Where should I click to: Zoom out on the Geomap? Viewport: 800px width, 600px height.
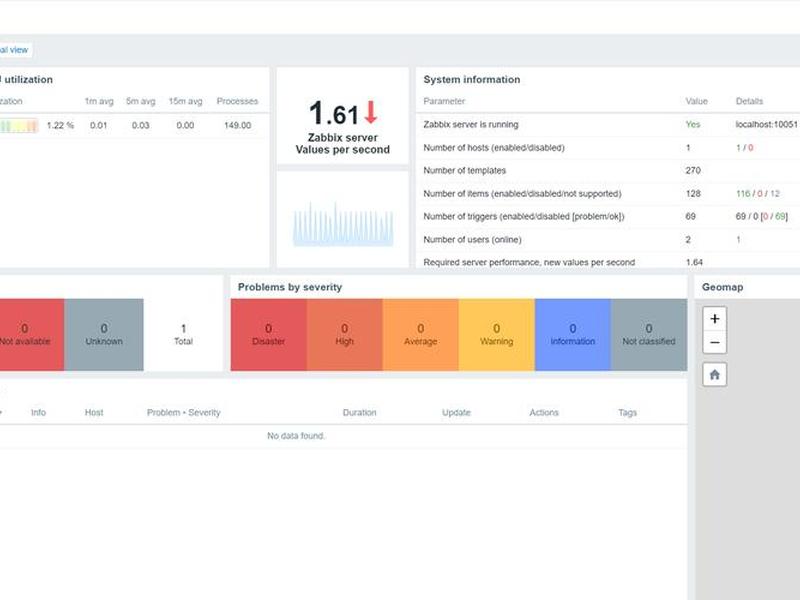[714, 342]
